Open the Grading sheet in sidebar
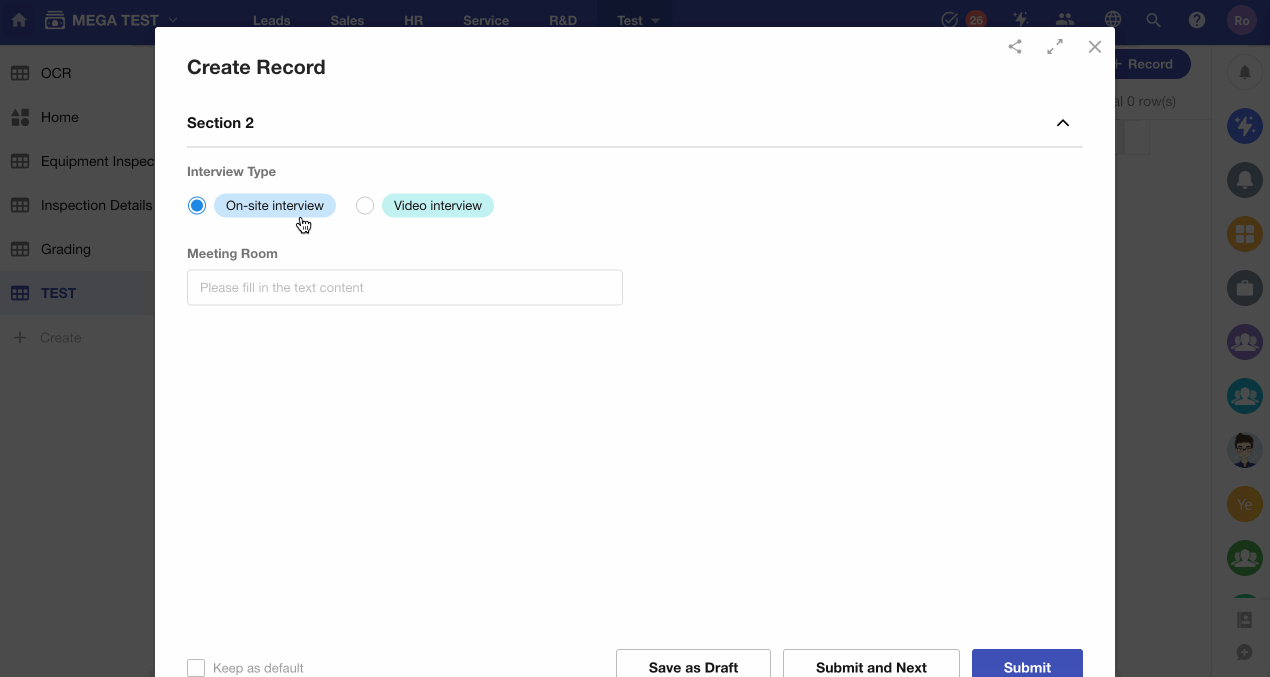 click(65, 249)
